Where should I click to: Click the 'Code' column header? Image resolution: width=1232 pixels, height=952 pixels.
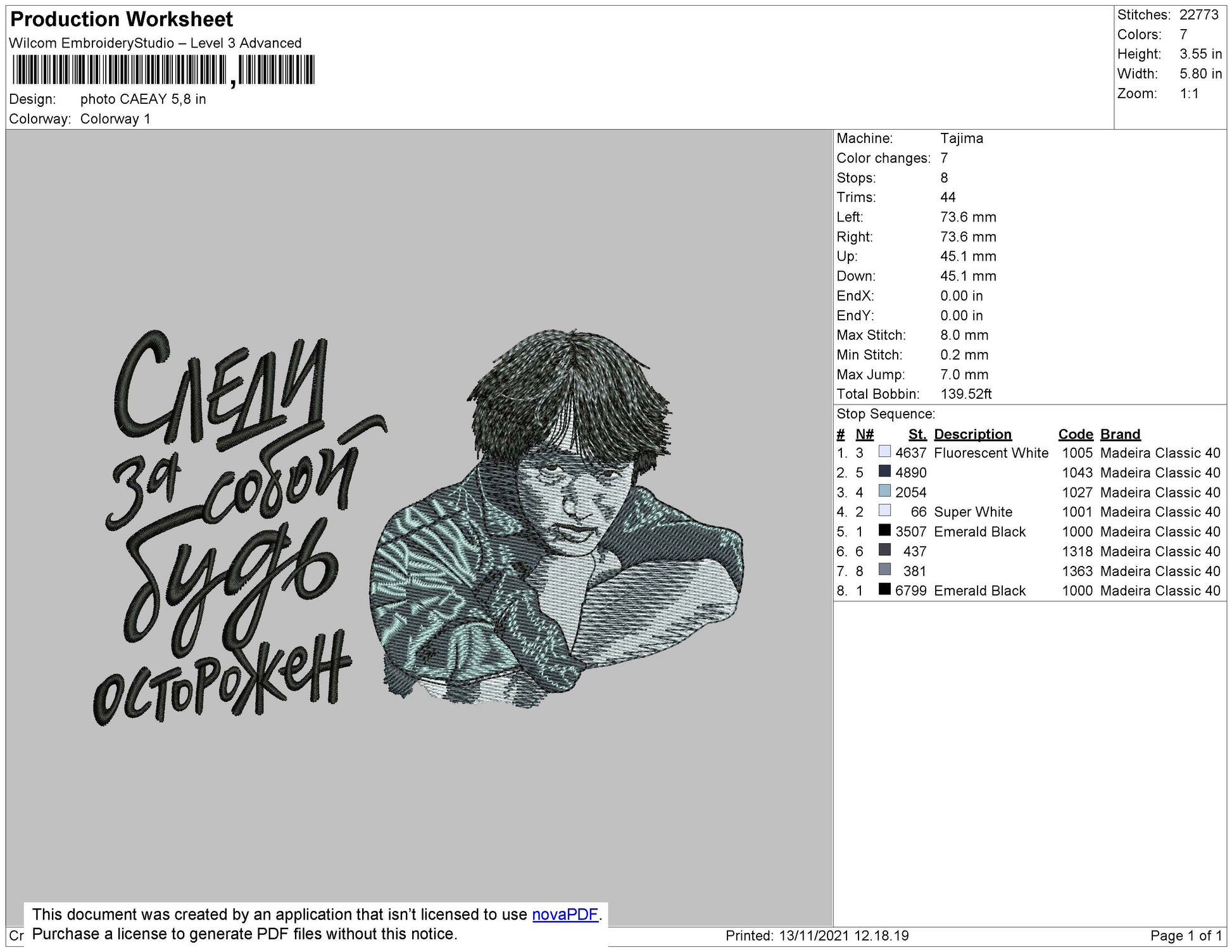(x=1076, y=434)
